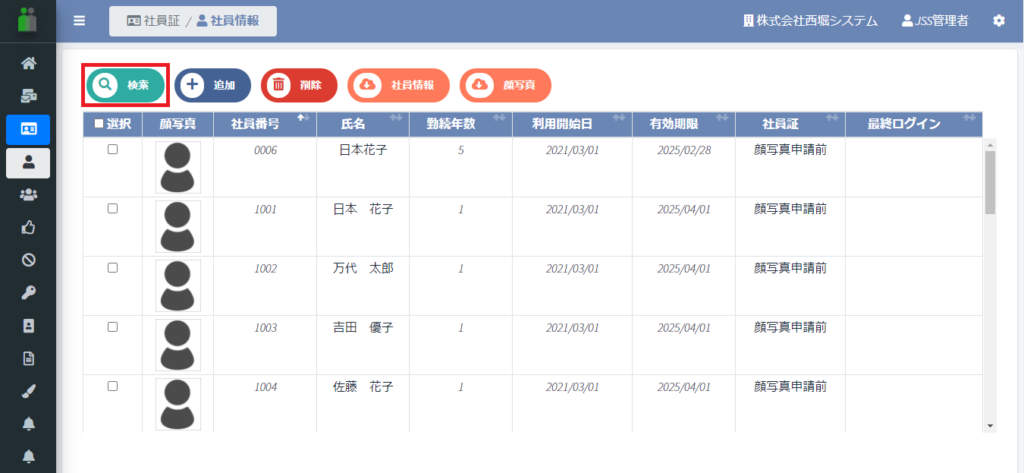The width and height of the screenshot is (1024, 473).
Task: Click the table's vertical scrollbar thumb
Action: [x=990, y=182]
